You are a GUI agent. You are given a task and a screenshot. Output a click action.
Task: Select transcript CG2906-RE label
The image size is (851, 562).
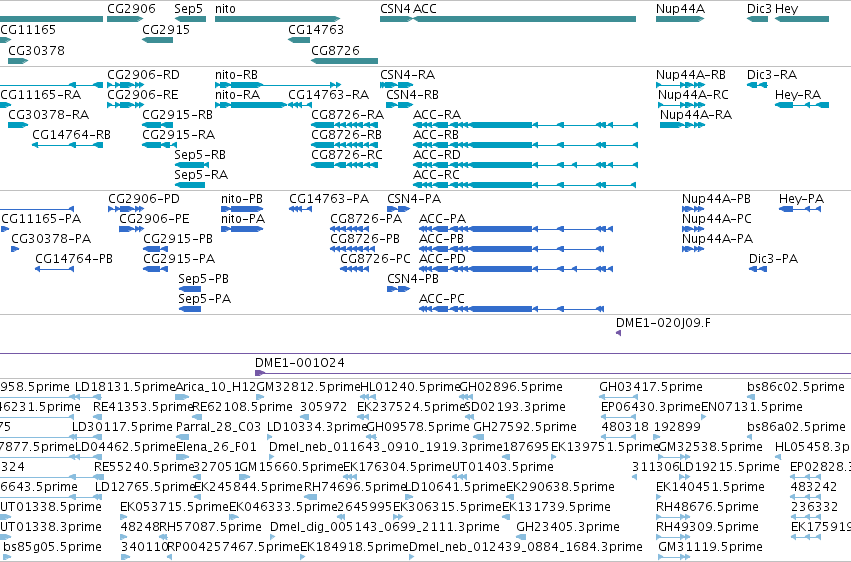pos(143,94)
